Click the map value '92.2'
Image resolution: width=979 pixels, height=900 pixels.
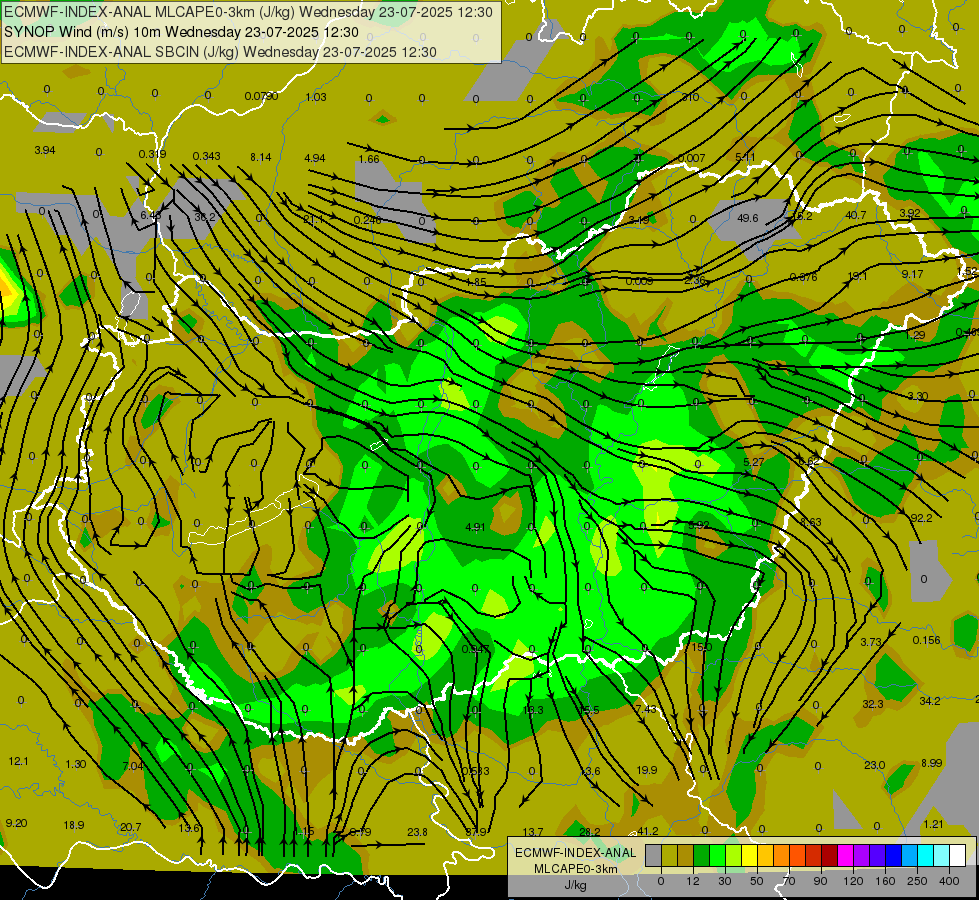point(922,518)
